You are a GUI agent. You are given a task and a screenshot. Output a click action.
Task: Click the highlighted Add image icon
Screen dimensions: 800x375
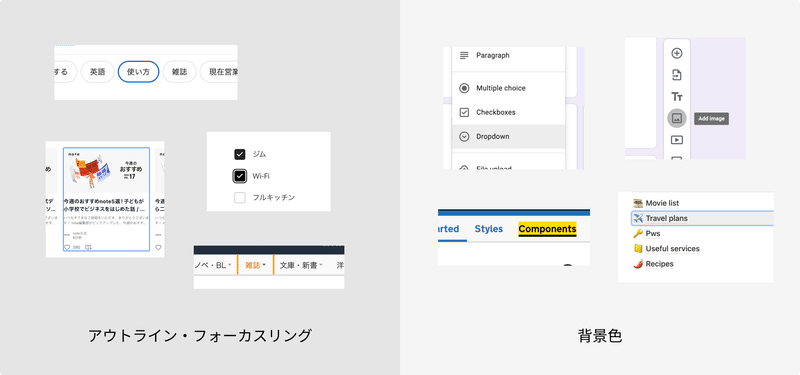pos(677,118)
